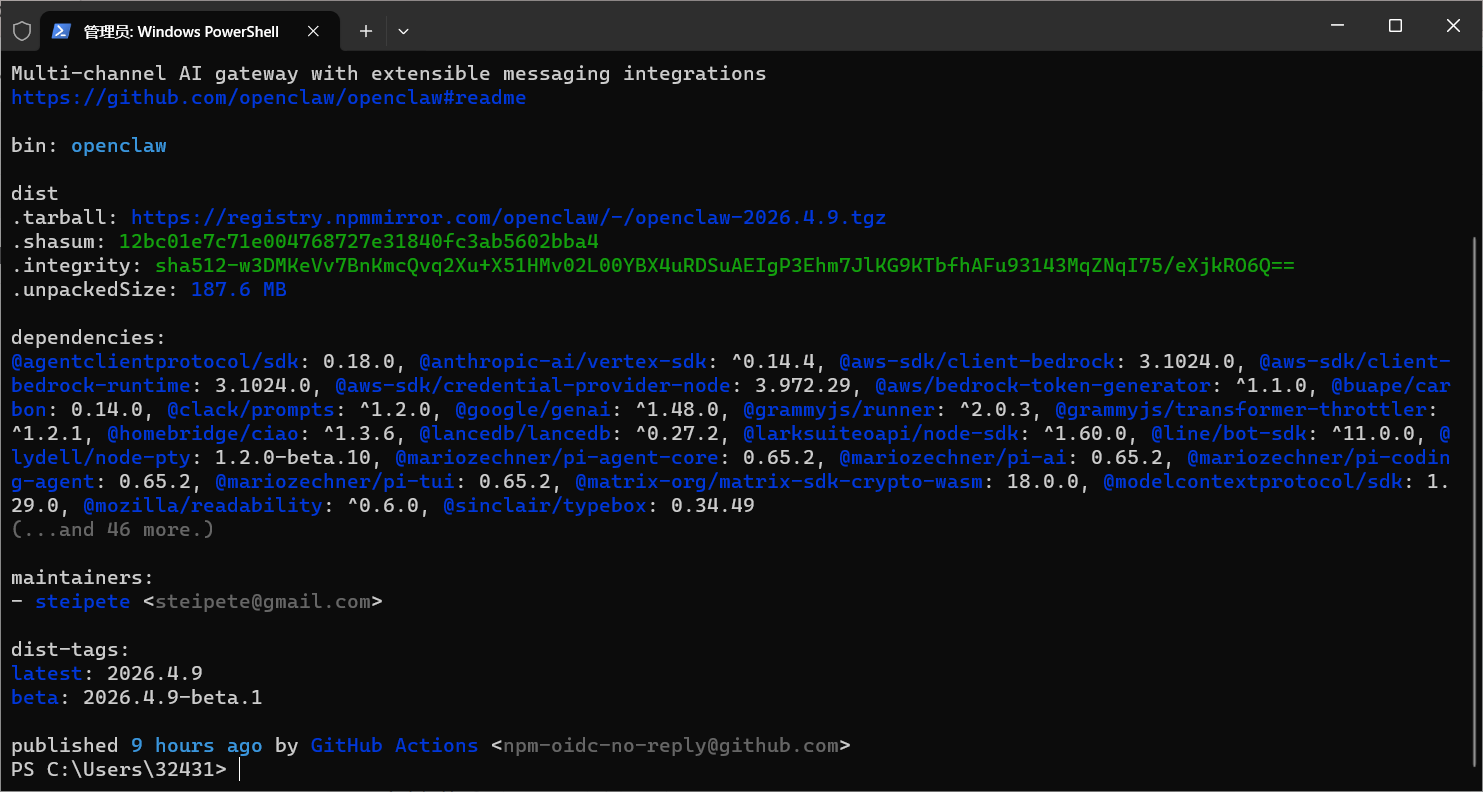1483x792 pixels.
Task: Close the terminal window
Action: (1454, 26)
